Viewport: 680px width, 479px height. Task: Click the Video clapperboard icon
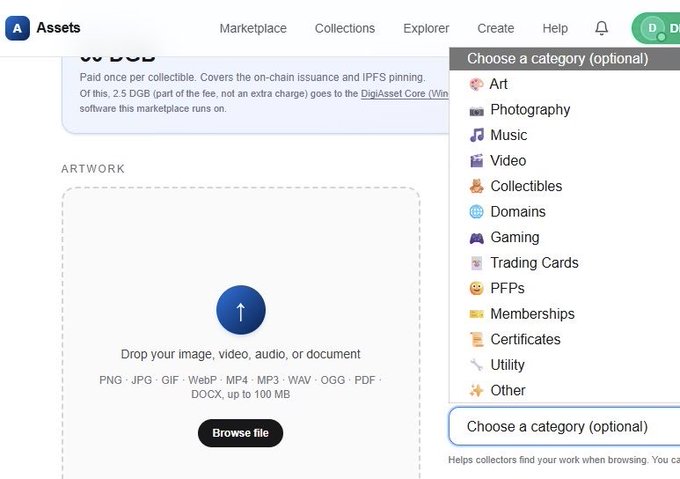[x=476, y=161]
